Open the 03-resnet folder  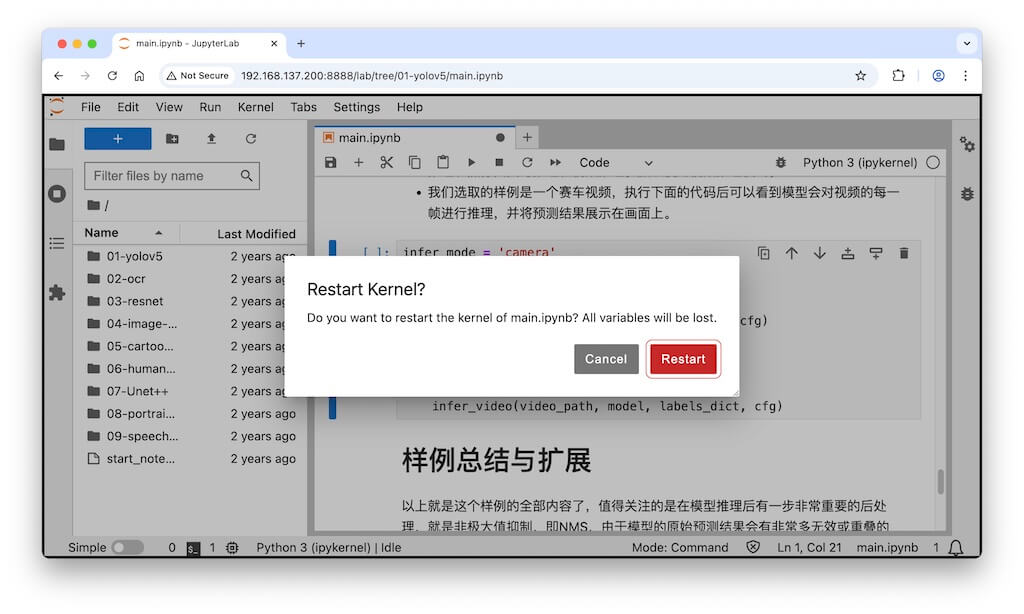135,301
